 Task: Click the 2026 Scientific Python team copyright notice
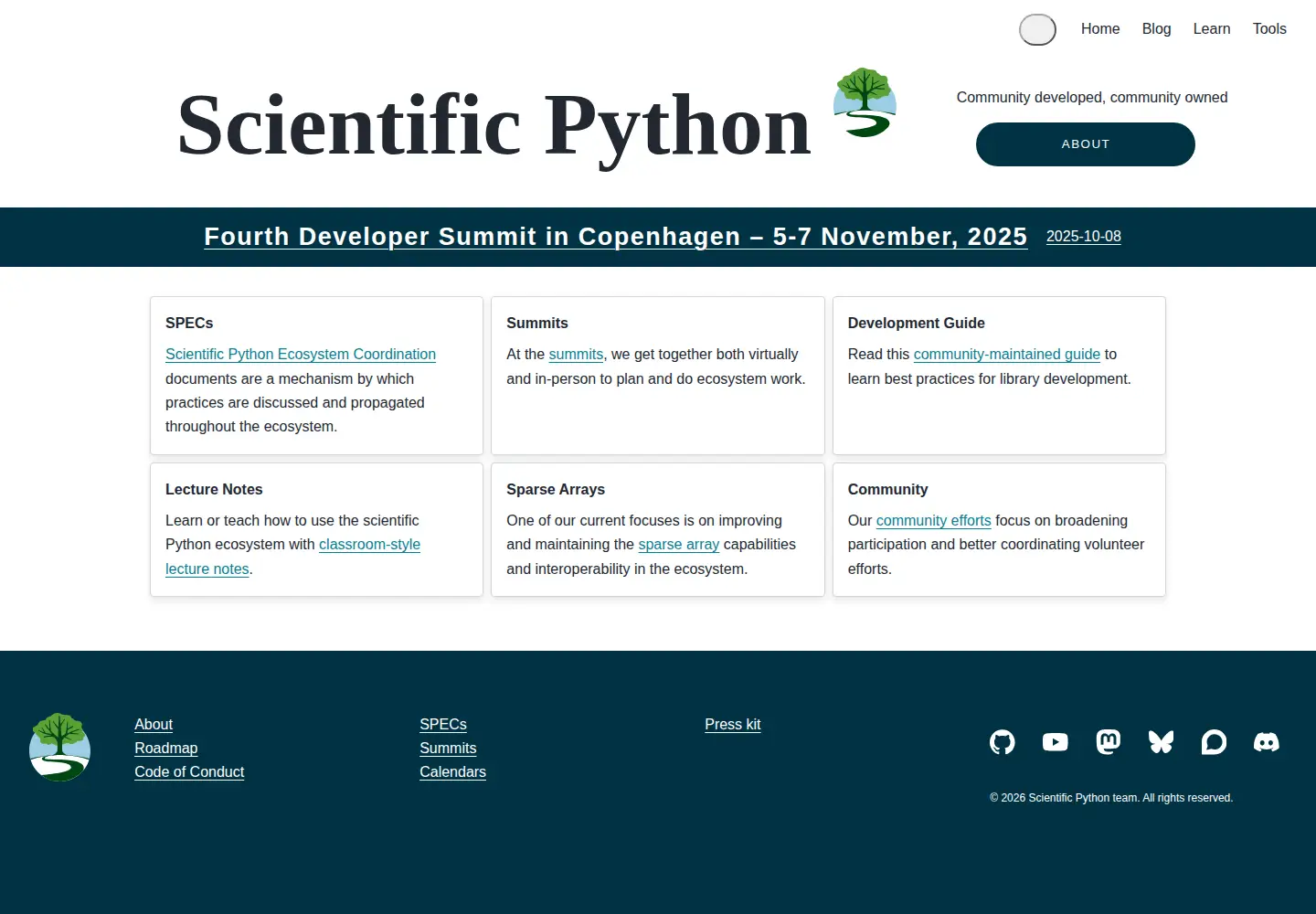click(x=1111, y=798)
